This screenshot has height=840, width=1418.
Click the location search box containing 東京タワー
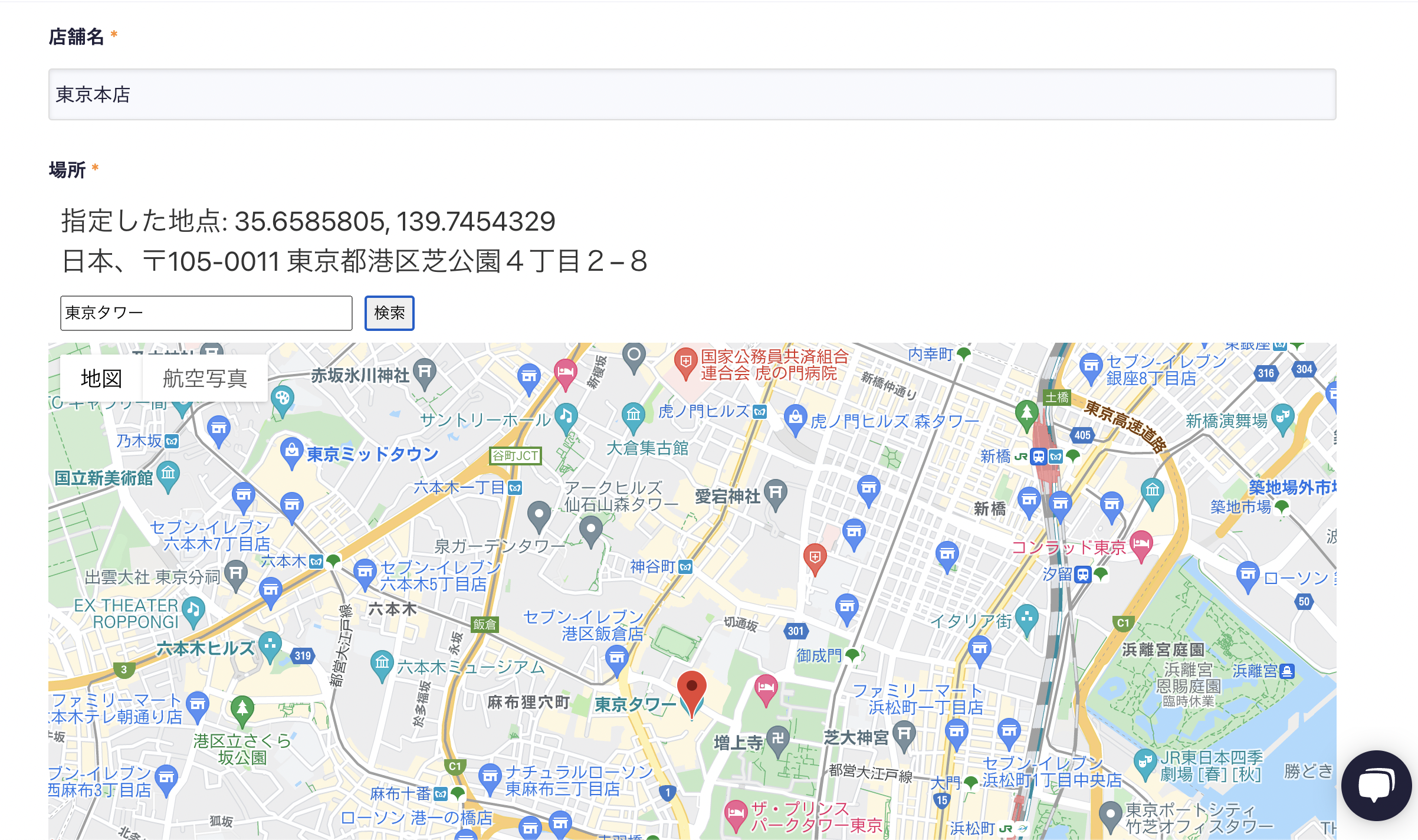[x=206, y=313]
